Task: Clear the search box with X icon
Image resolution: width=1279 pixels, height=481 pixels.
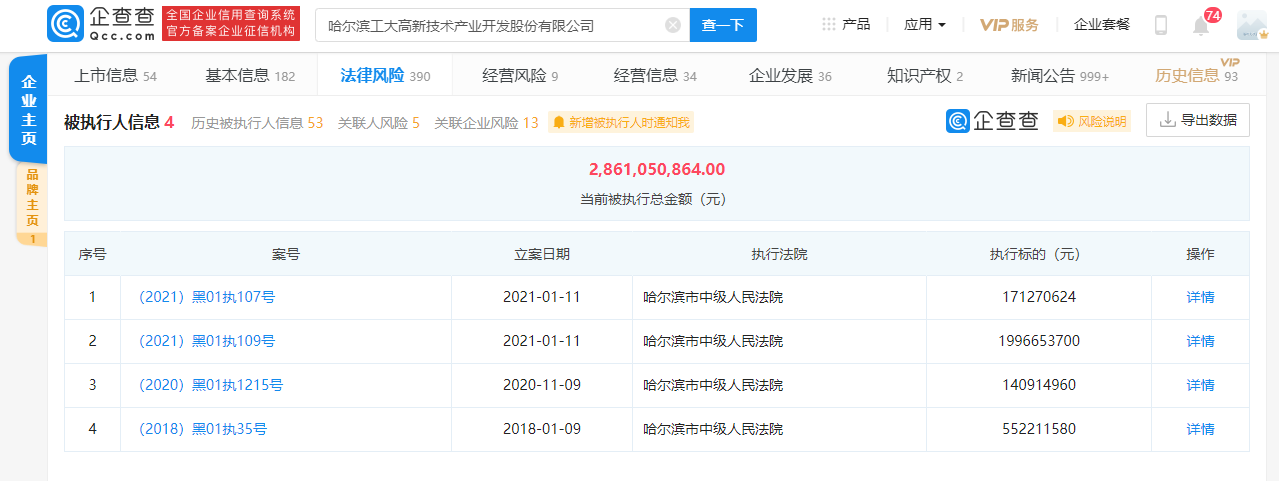Action: click(673, 25)
